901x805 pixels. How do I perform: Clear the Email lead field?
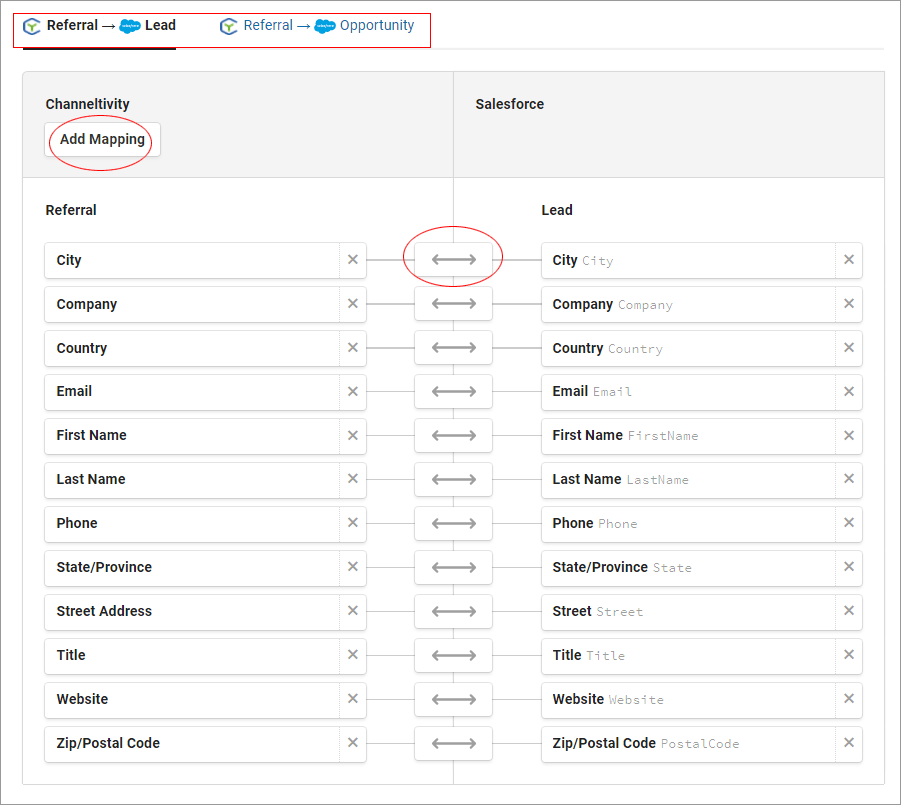[849, 392]
